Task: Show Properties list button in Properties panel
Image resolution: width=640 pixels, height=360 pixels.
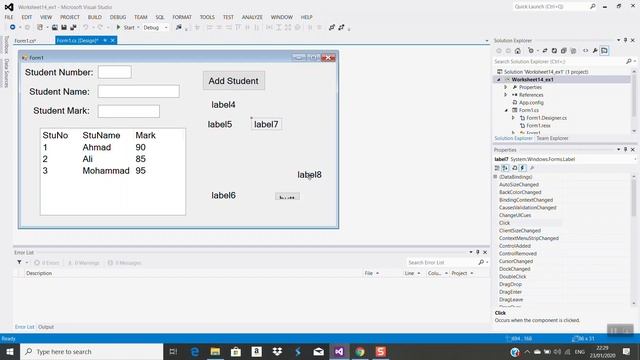Action: point(514,168)
